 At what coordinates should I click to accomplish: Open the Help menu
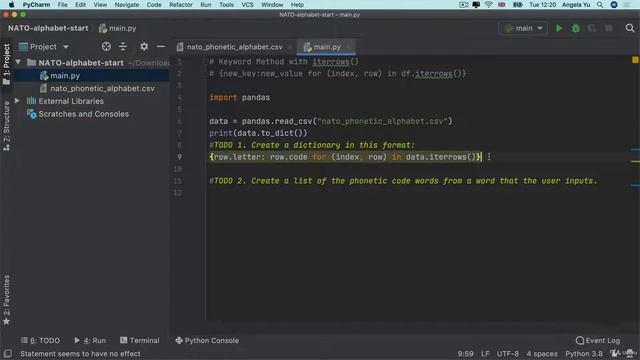(297, 5)
